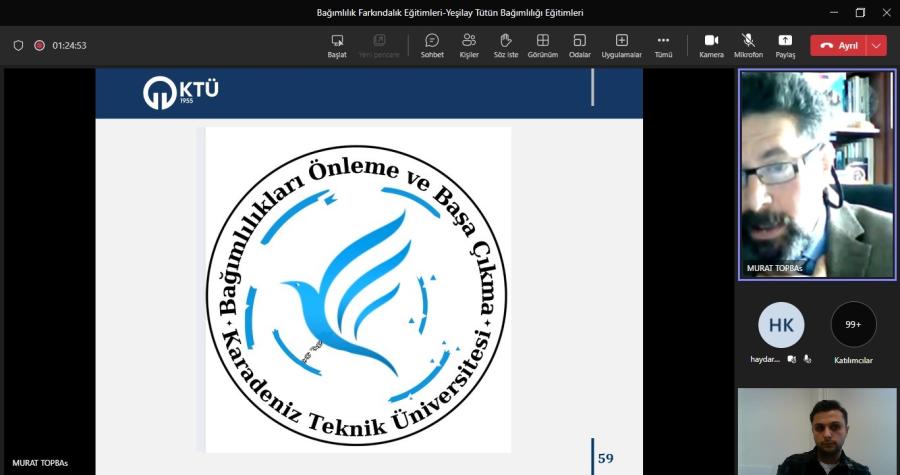Toggle the Kamera on or off
The width and height of the screenshot is (900, 475).
click(x=712, y=46)
